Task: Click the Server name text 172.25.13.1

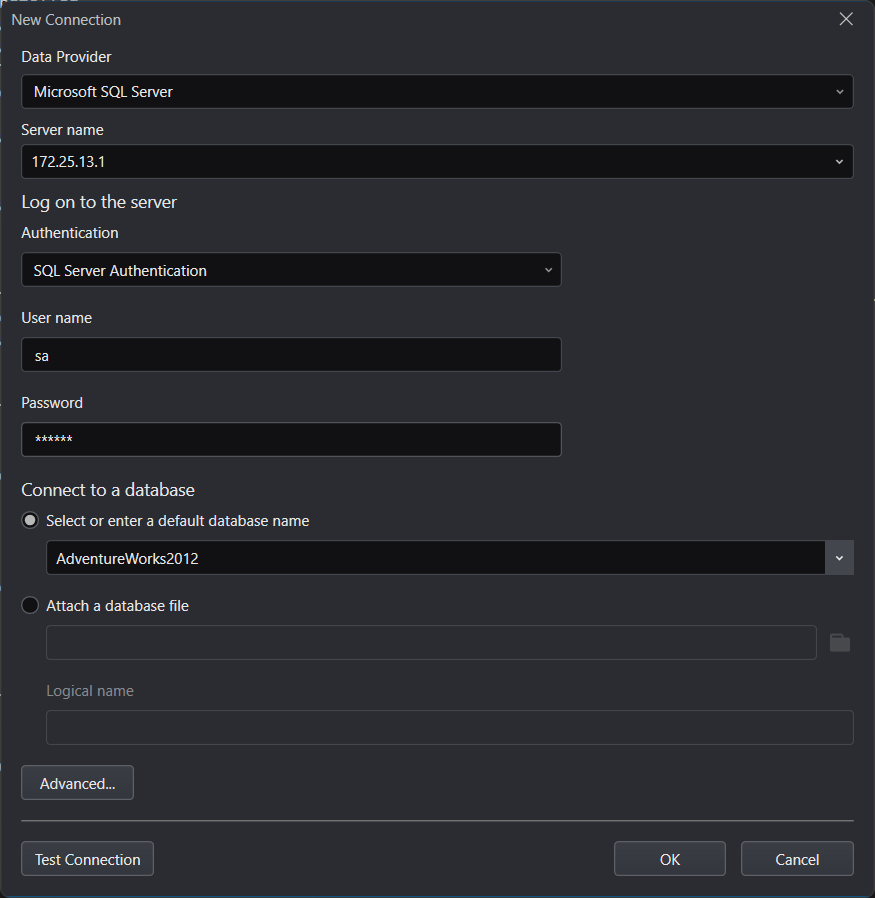Action: click(x=69, y=161)
